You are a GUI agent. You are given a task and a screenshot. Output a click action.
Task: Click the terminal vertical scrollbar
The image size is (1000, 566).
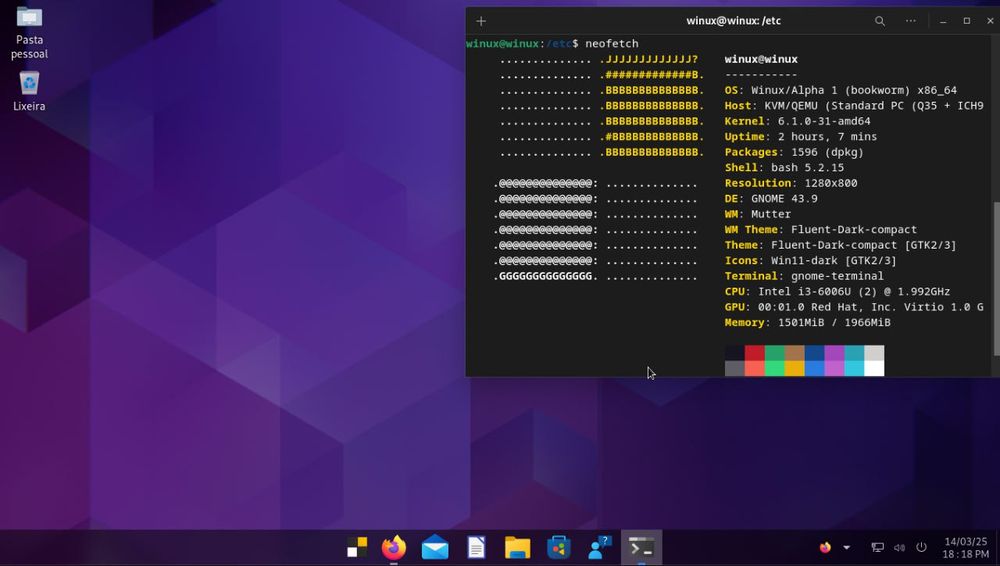pos(996,278)
